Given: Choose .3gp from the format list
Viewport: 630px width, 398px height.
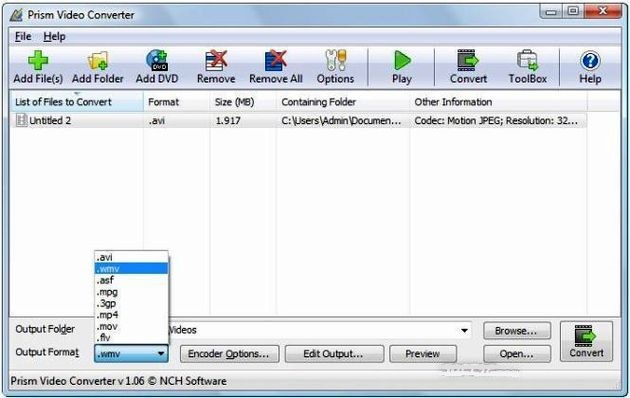Looking at the screenshot, I should click(x=131, y=303).
